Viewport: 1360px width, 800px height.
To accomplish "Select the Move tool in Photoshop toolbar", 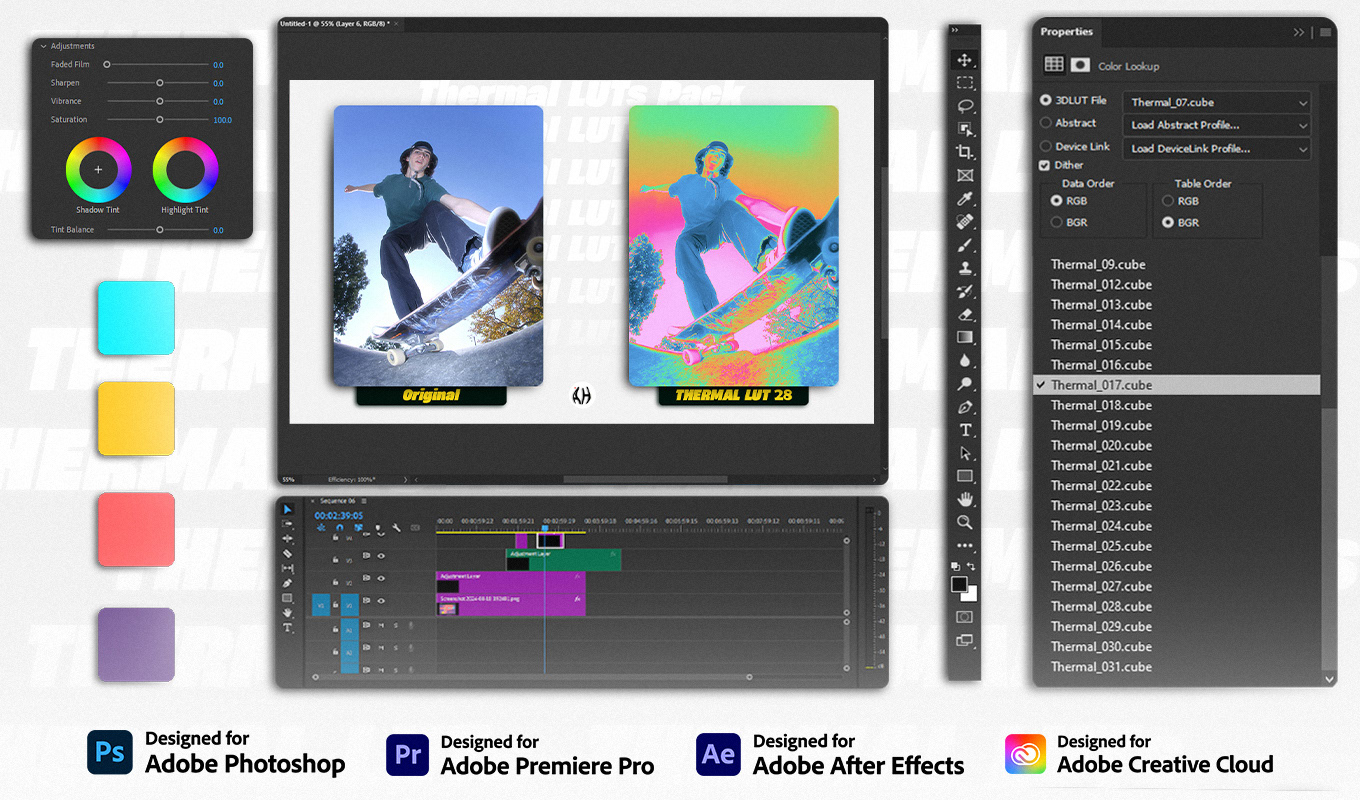I will point(965,60).
